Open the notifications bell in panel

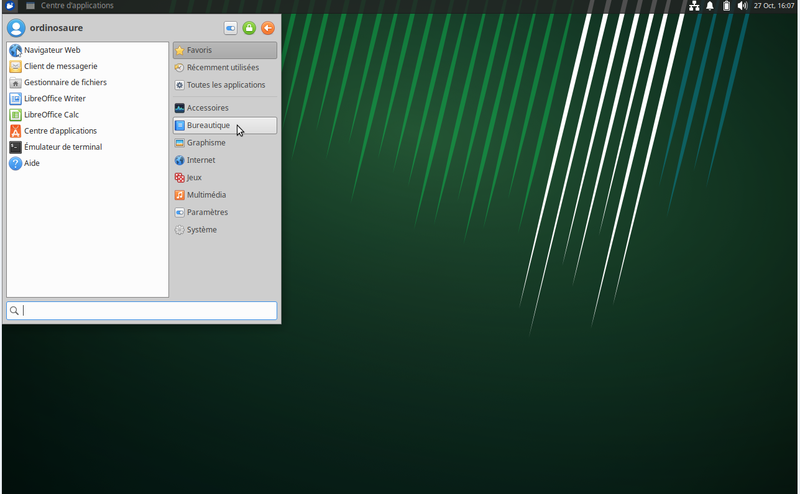[710, 6]
